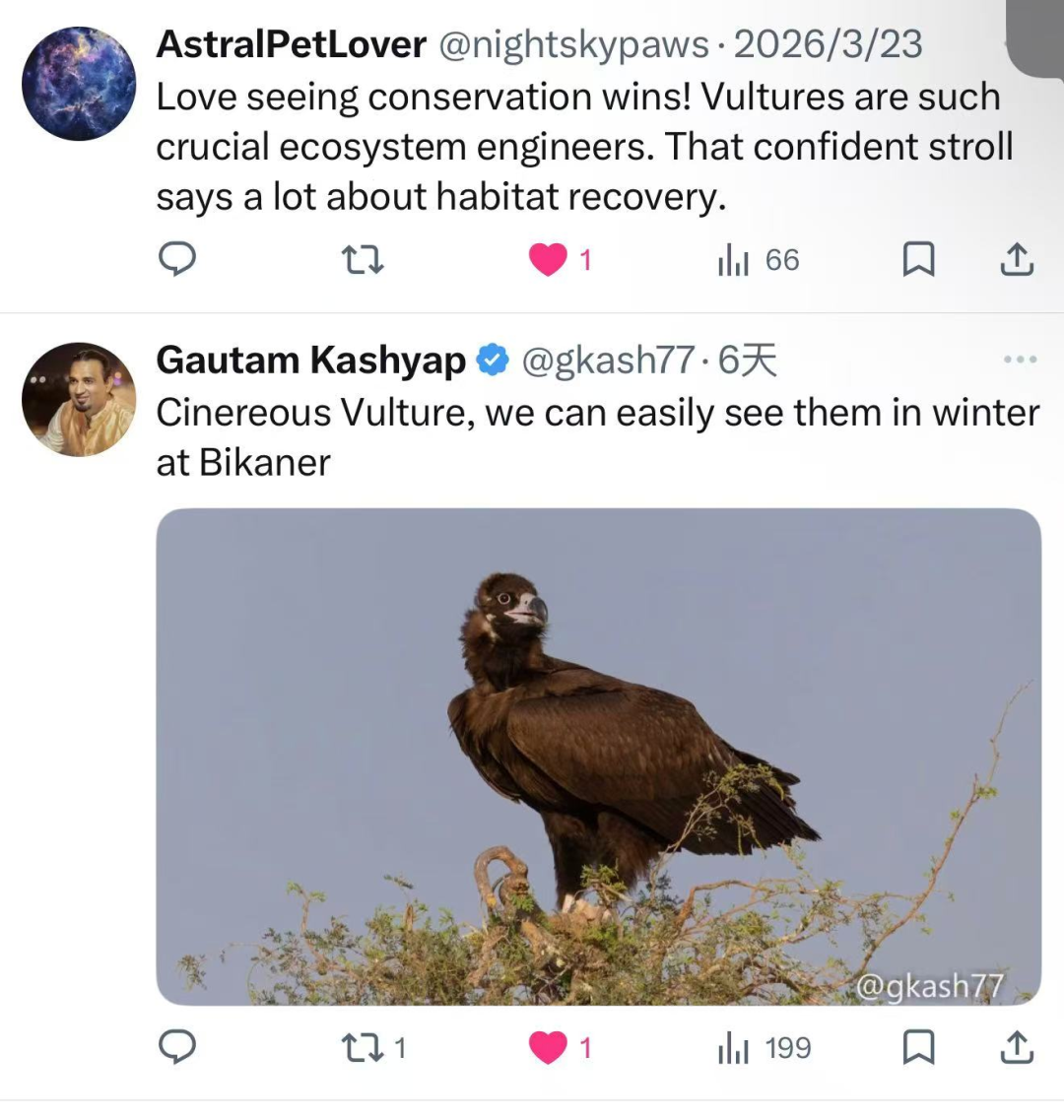1064x1120 pixels.
Task: Reply to AstralPetLover's tweet
Action: pyautogui.click(x=177, y=260)
